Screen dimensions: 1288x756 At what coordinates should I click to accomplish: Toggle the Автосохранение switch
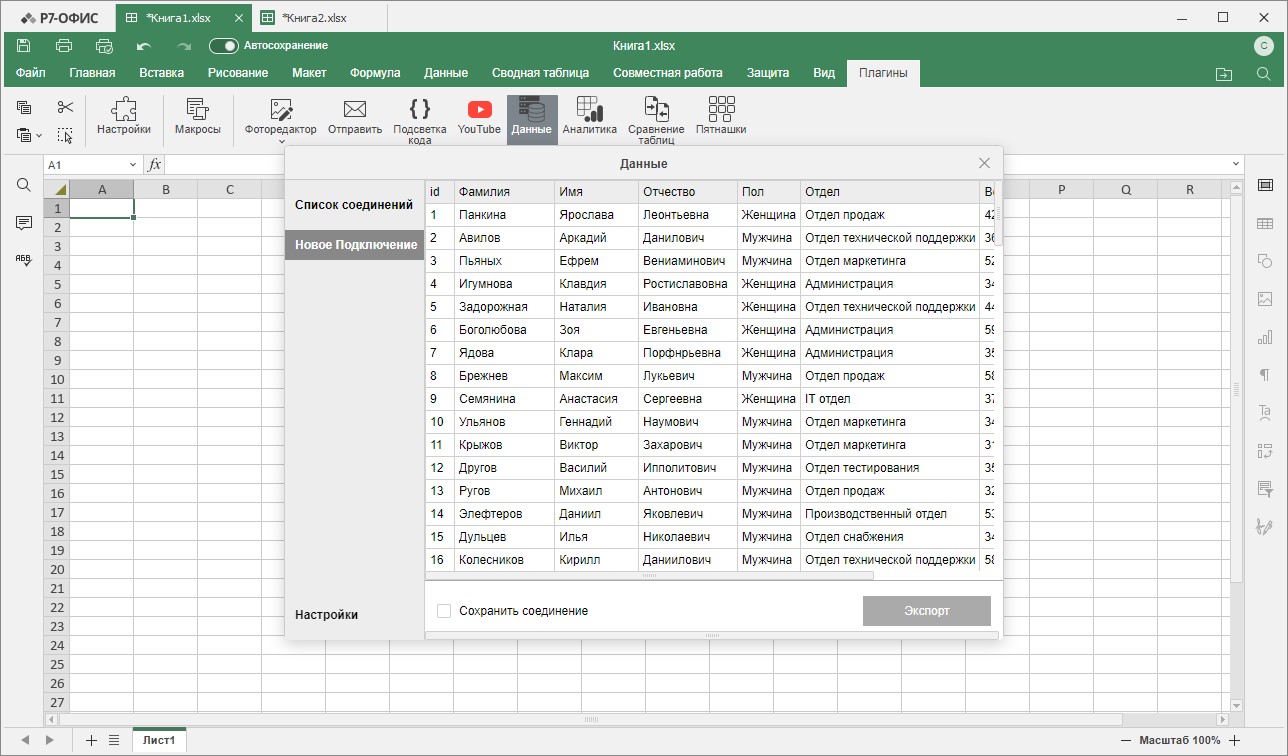224,46
